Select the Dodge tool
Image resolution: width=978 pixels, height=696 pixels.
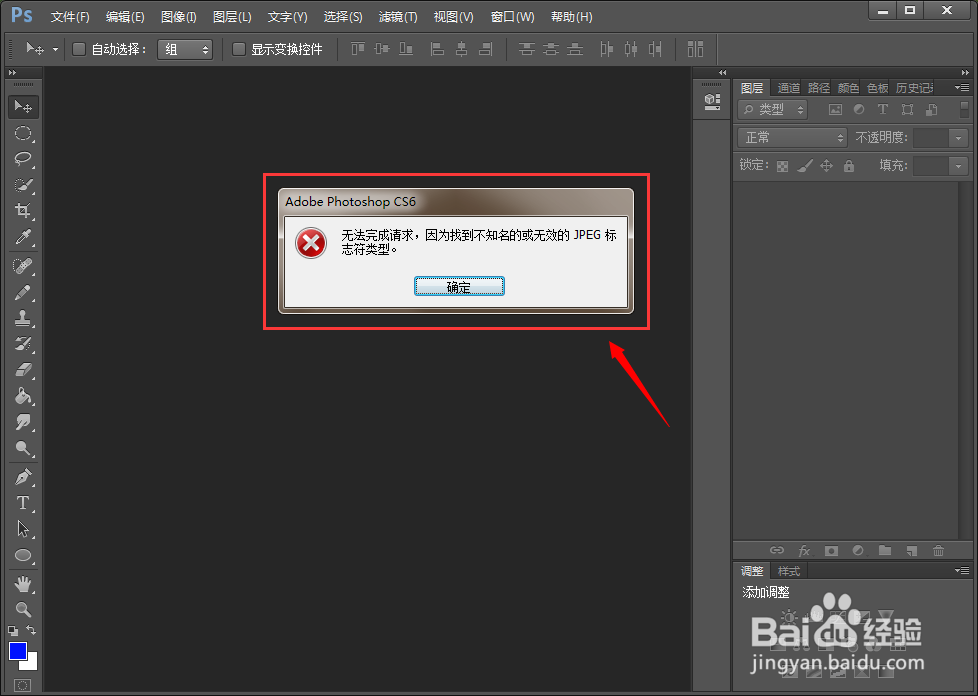23,448
